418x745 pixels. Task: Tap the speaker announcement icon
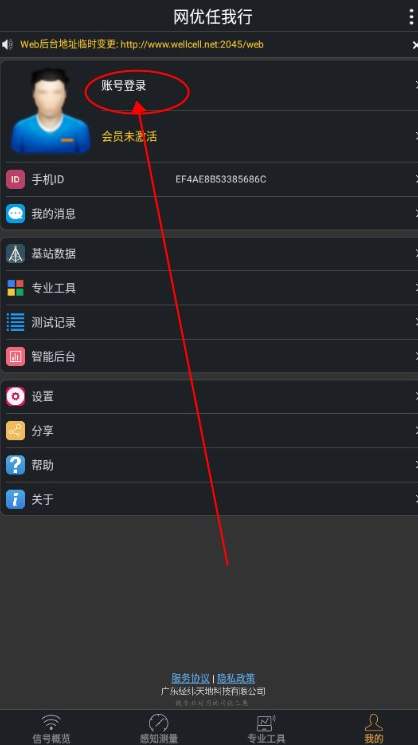click(x=7, y=45)
